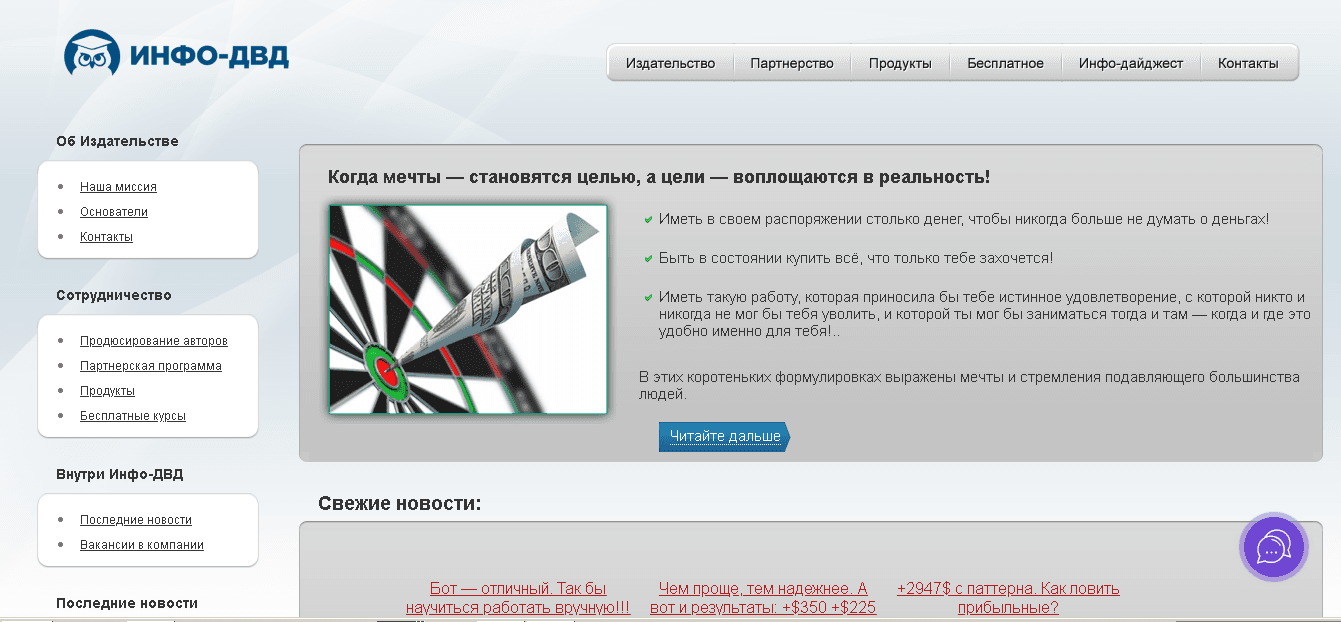Follow the Контакты link in the sidebar

point(106,237)
